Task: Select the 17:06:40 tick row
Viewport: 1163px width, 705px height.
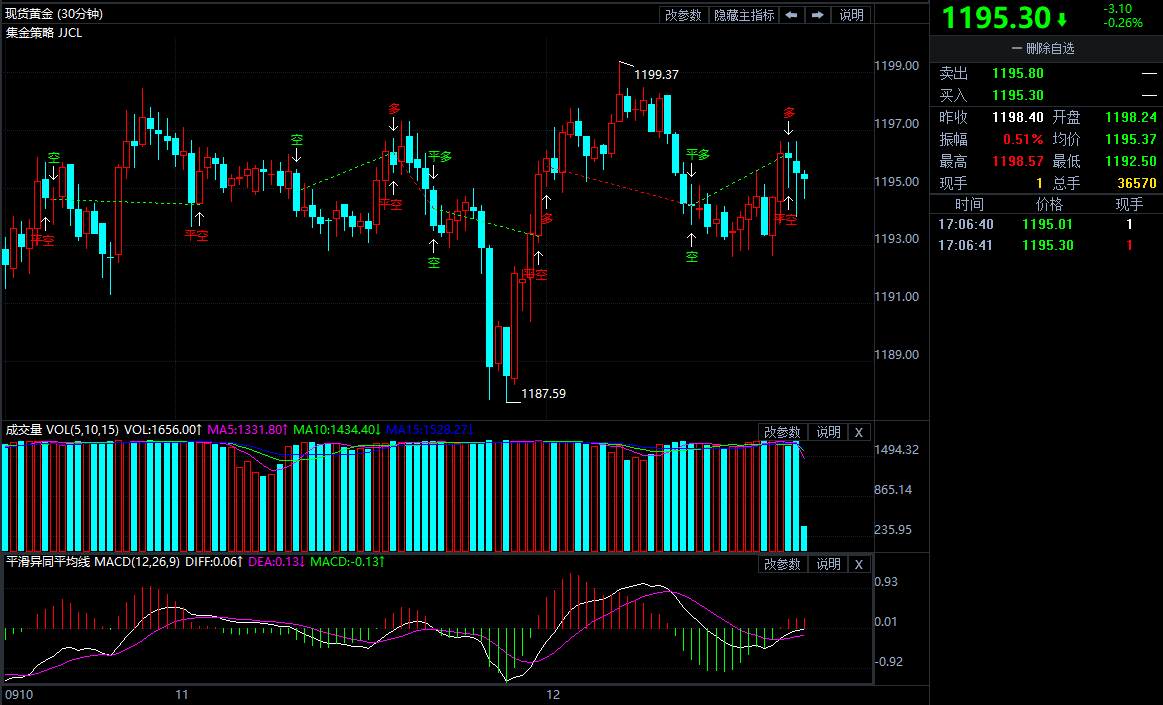Action: [x=1046, y=224]
